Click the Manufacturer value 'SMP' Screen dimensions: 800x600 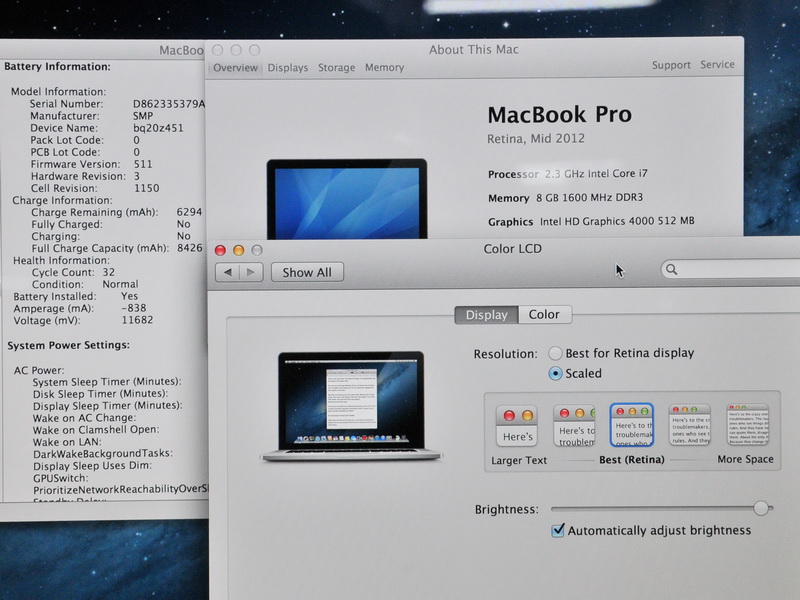(x=143, y=116)
